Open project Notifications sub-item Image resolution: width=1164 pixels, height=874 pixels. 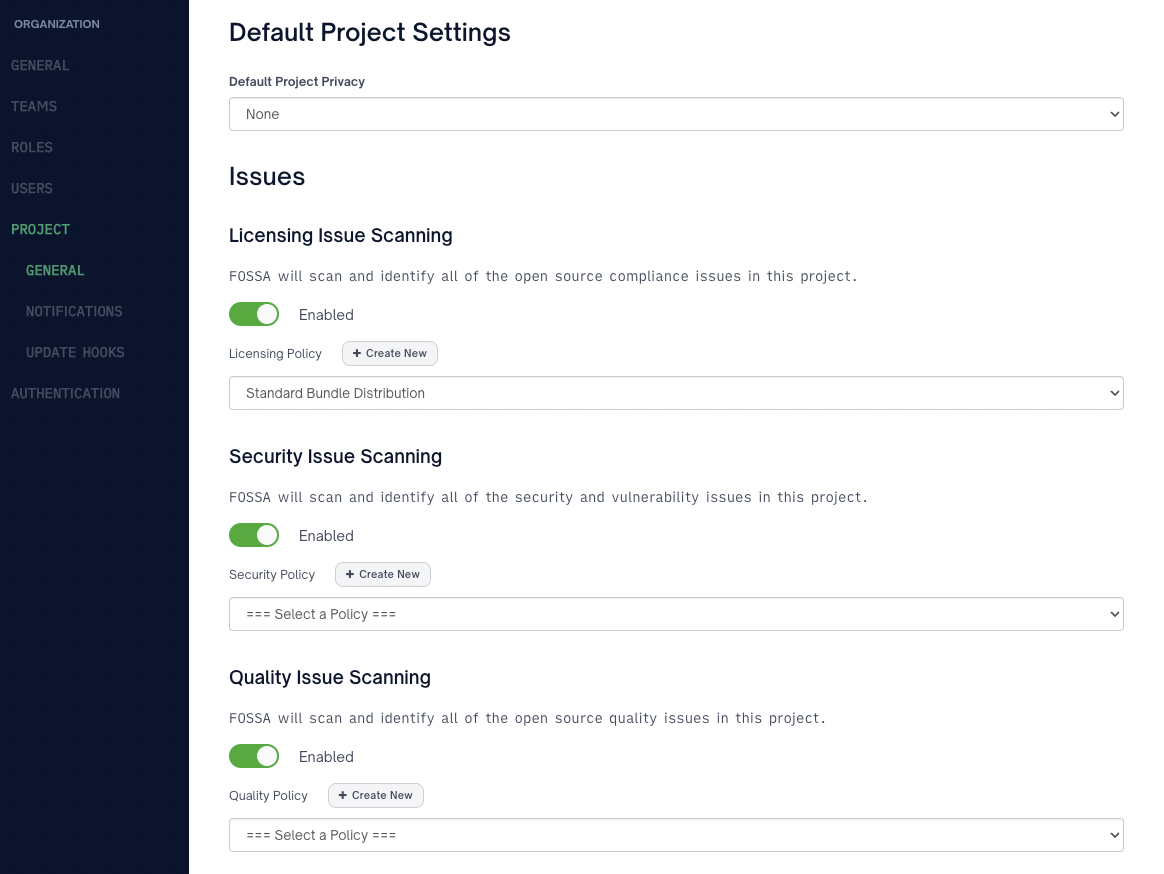pos(74,311)
